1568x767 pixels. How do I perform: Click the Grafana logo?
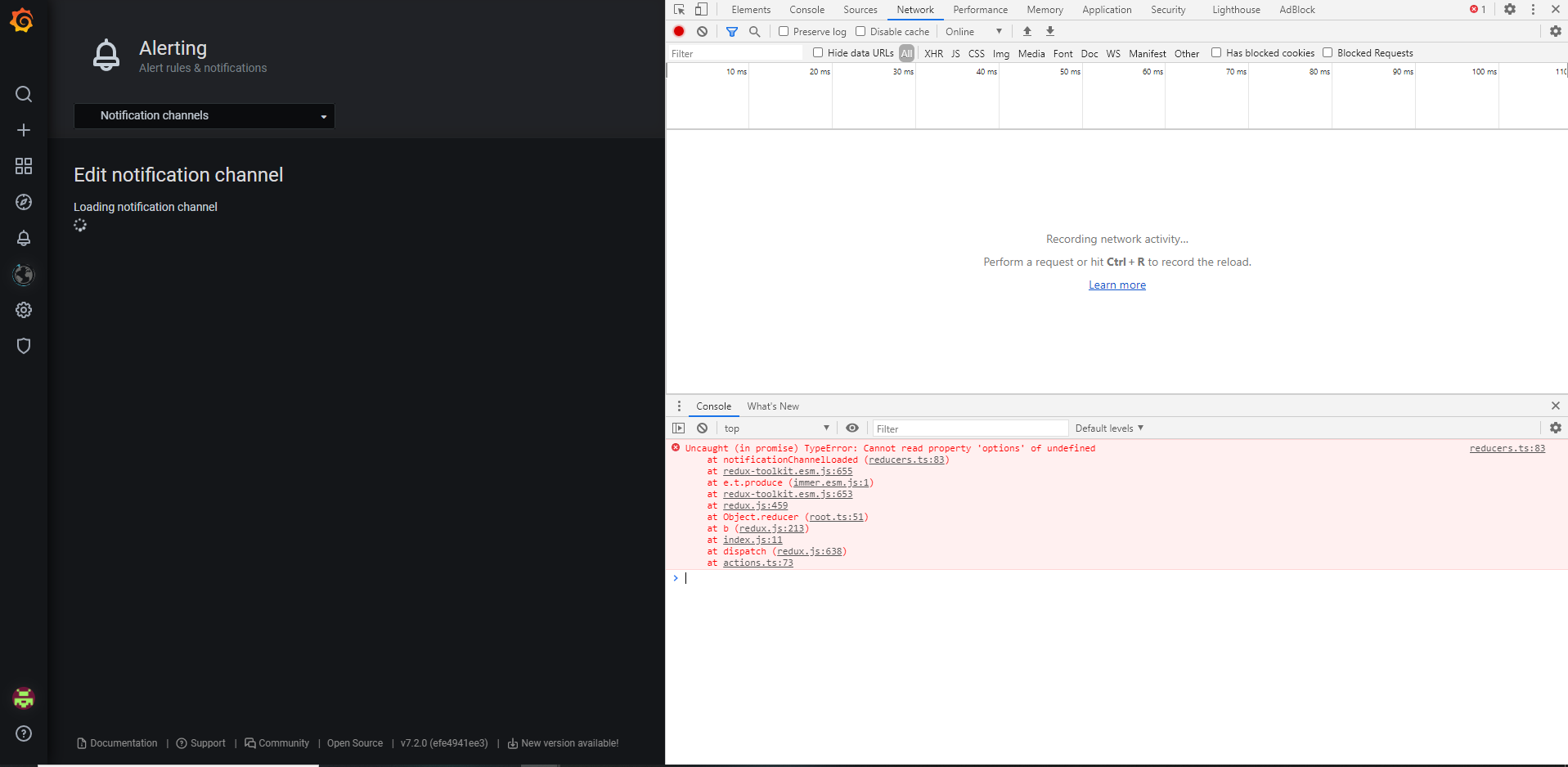pos(23,20)
